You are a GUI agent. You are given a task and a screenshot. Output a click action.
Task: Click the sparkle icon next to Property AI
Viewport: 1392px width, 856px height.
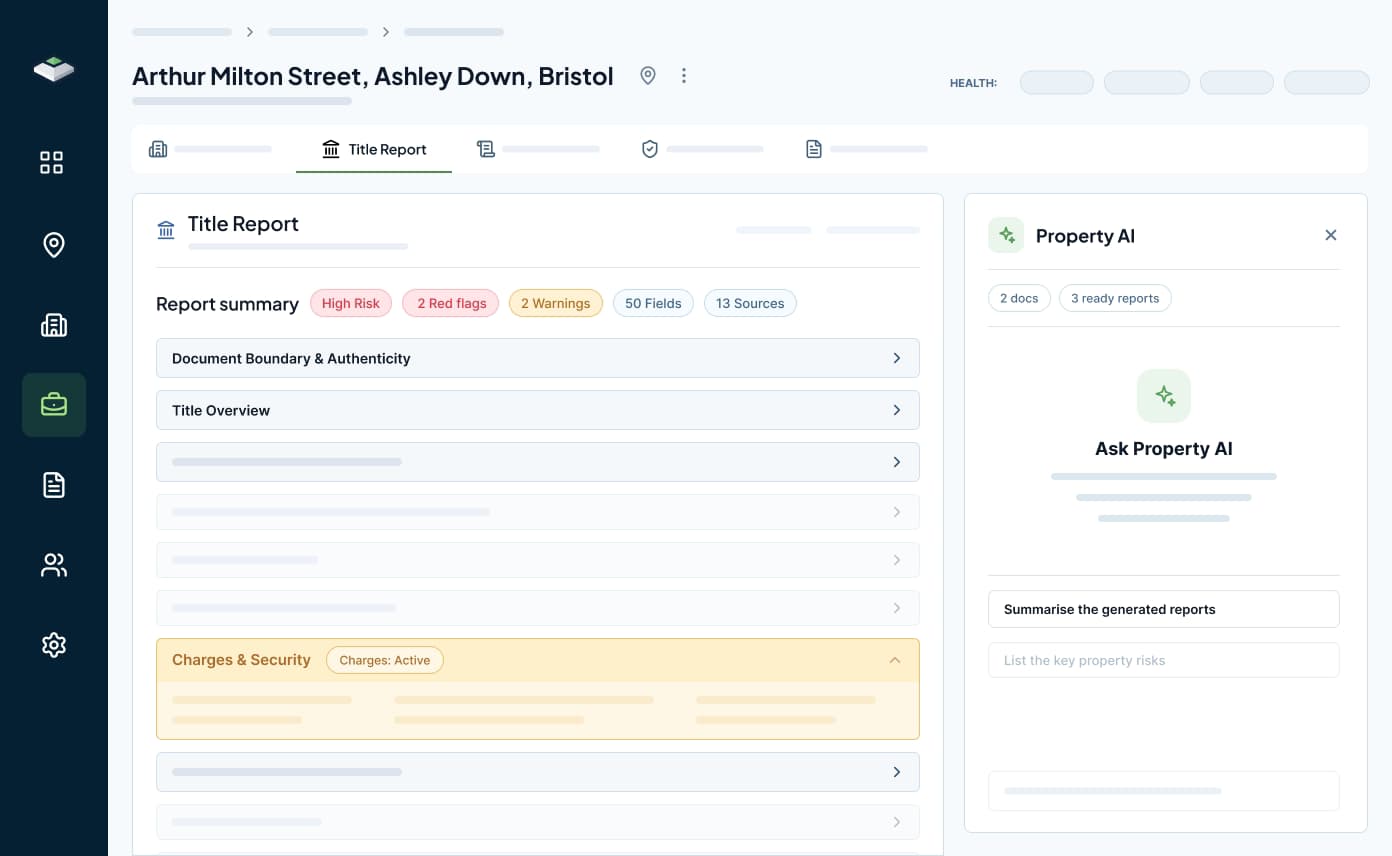point(1006,235)
